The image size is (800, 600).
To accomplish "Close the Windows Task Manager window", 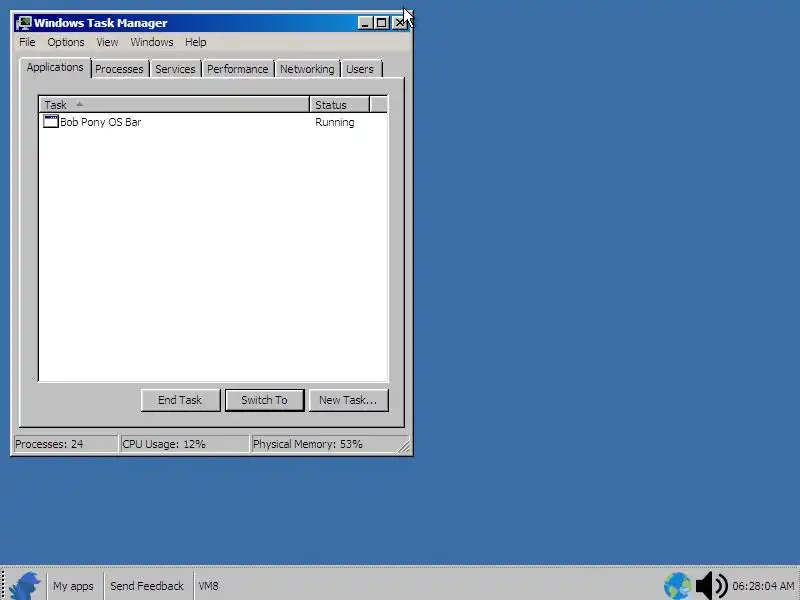I will [399, 23].
